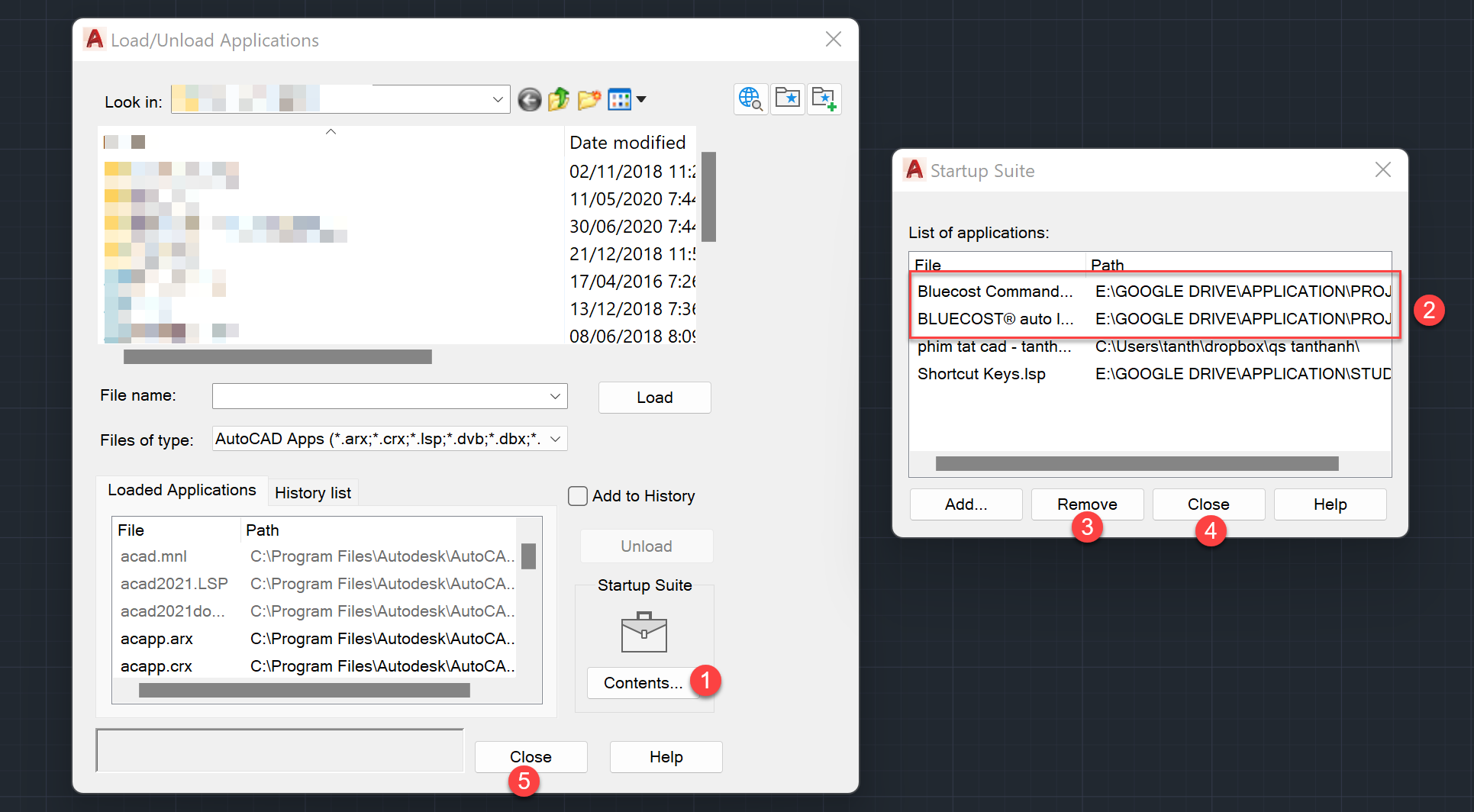Select the Loaded Applications tab
Screen dimensions: 1474x812
coord(182,490)
